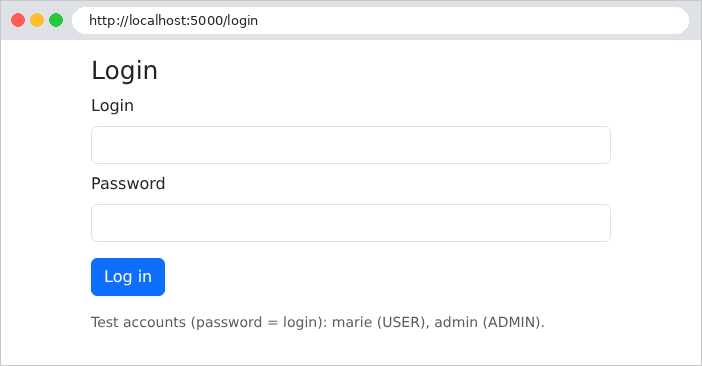
Task: Click the localhost hostname in the address bar
Action: click(x=158, y=21)
